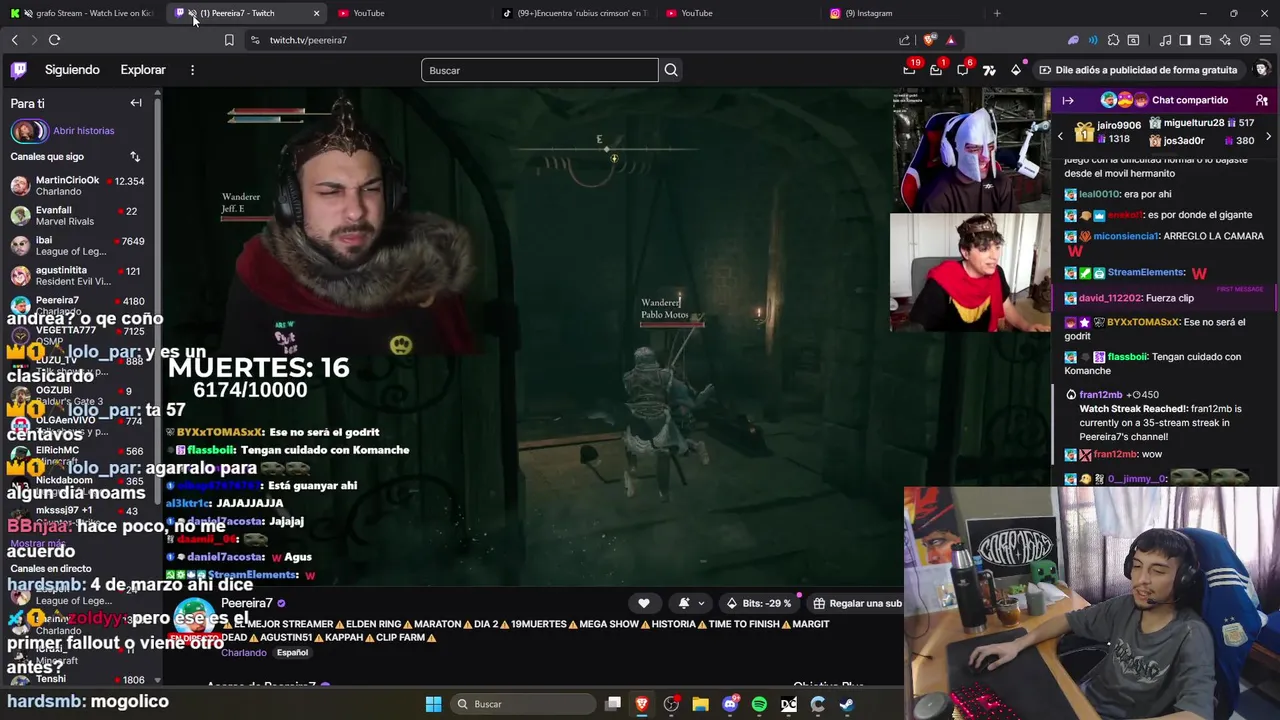Open Twitch whispers icon with badge 6
The image size is (1280, 720).
pos(963,70)
